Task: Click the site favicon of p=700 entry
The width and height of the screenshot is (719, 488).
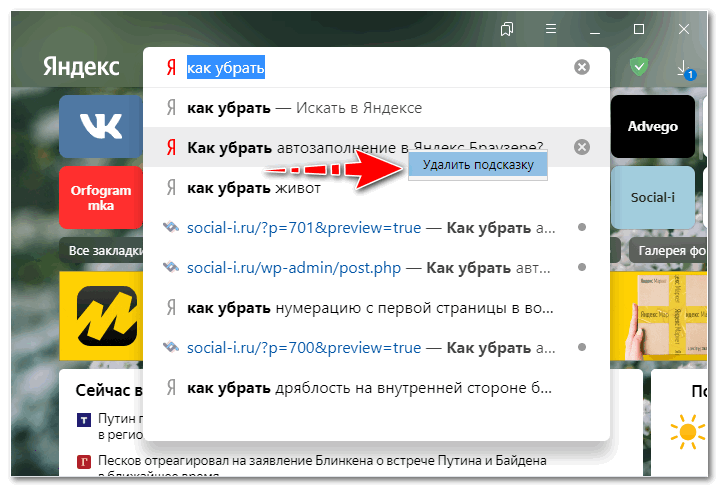Action: [171, 347]
